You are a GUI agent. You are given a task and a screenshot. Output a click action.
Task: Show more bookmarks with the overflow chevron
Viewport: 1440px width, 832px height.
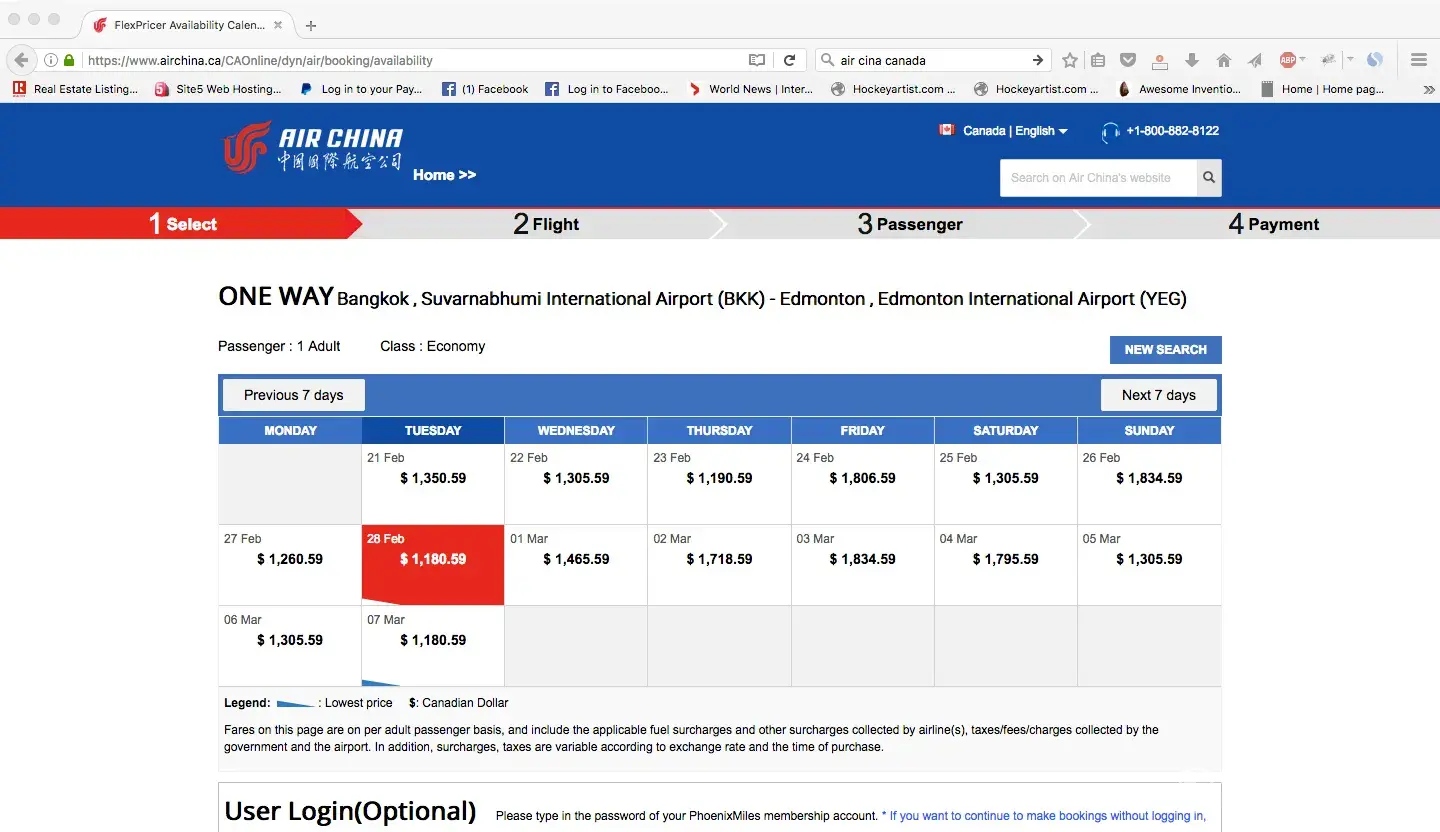1428,89
